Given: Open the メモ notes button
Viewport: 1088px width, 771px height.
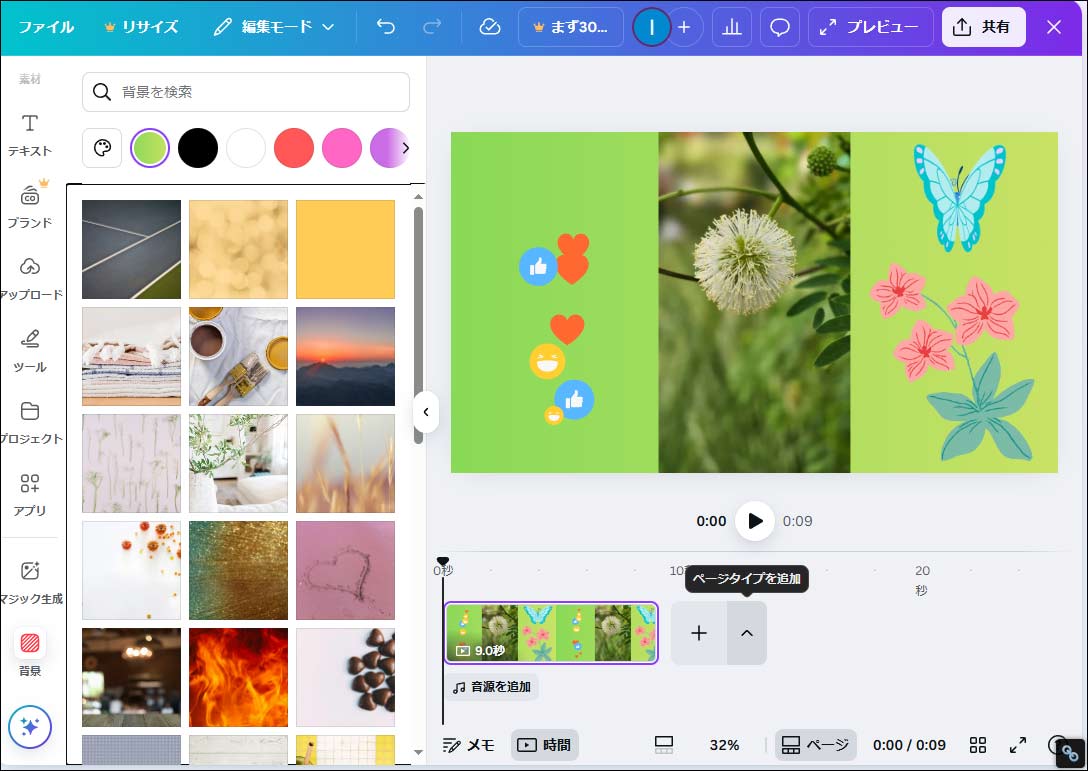Looking at the screenshot, I should pos(469,745).
